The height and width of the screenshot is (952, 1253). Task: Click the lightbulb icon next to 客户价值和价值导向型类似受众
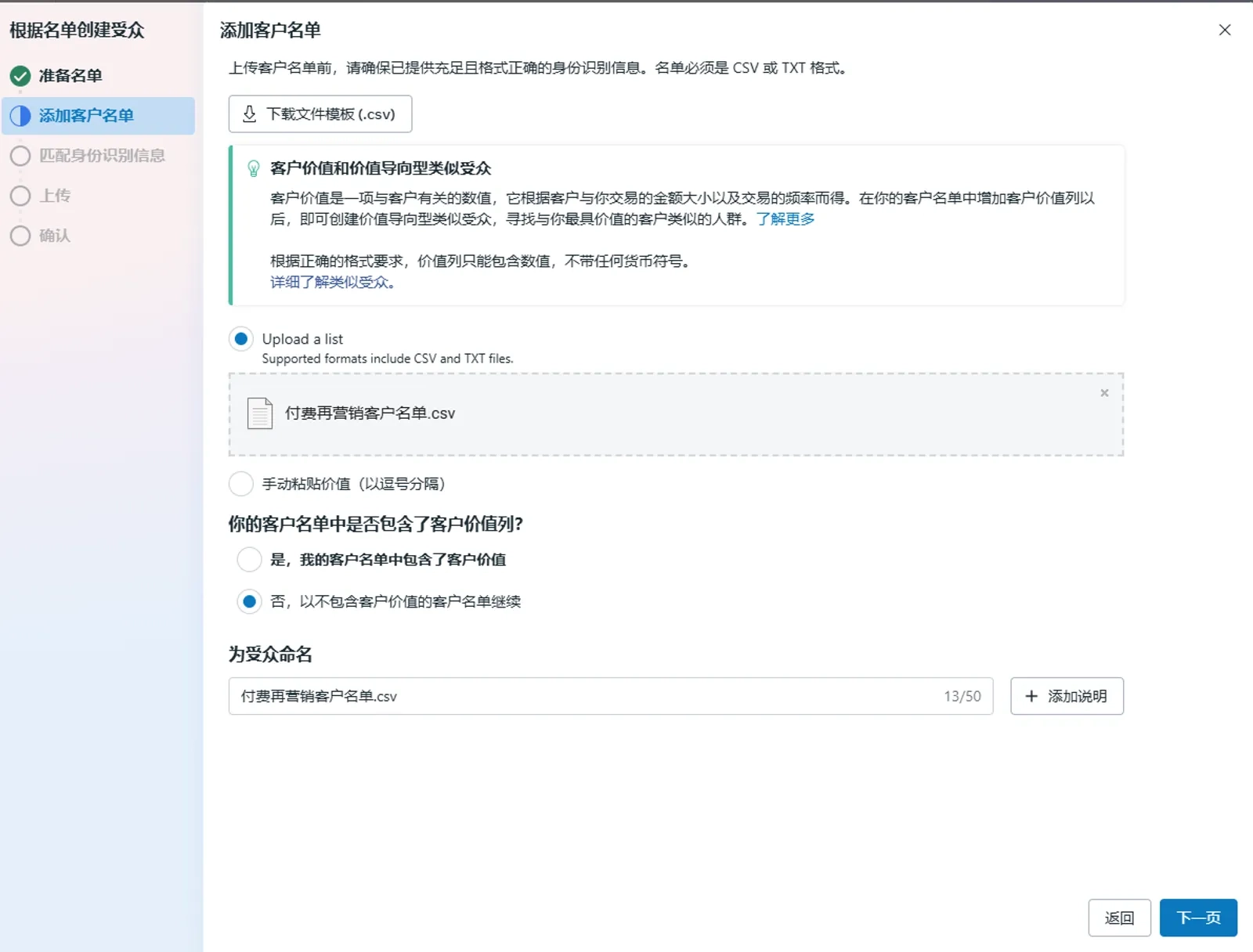(x=254, y=168)
